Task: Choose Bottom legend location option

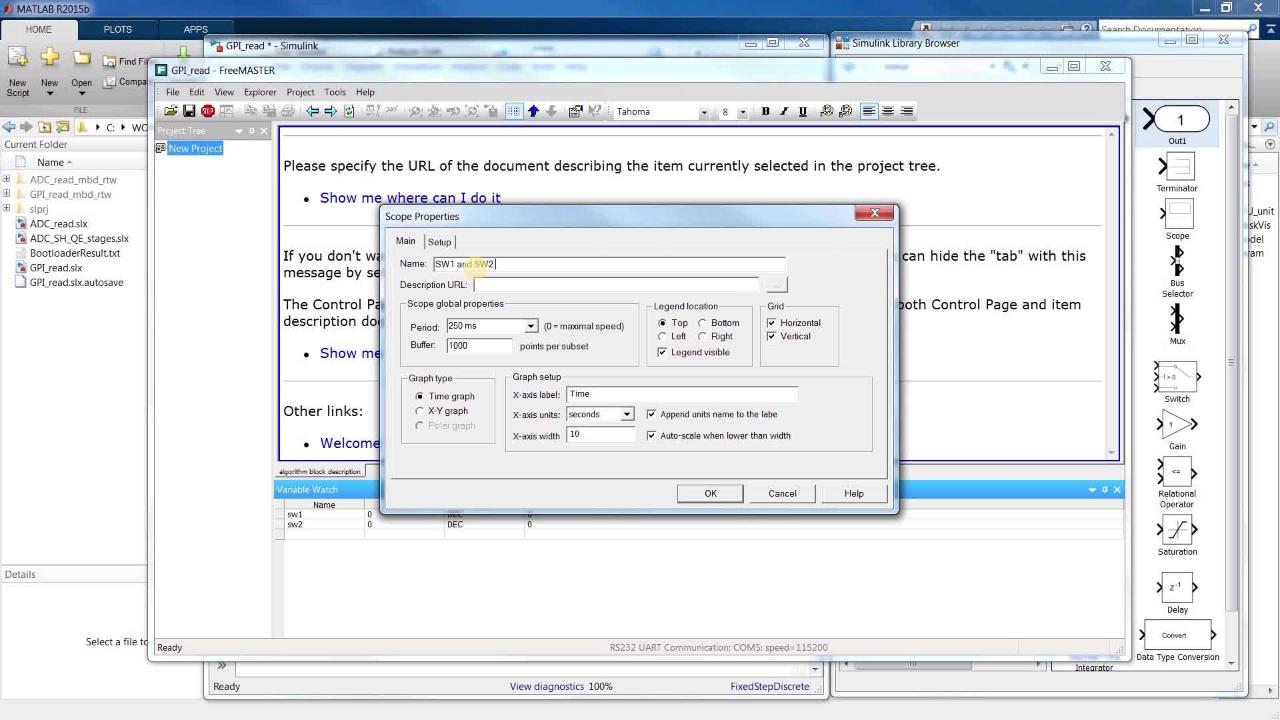Action: click(x=702, y=323)
